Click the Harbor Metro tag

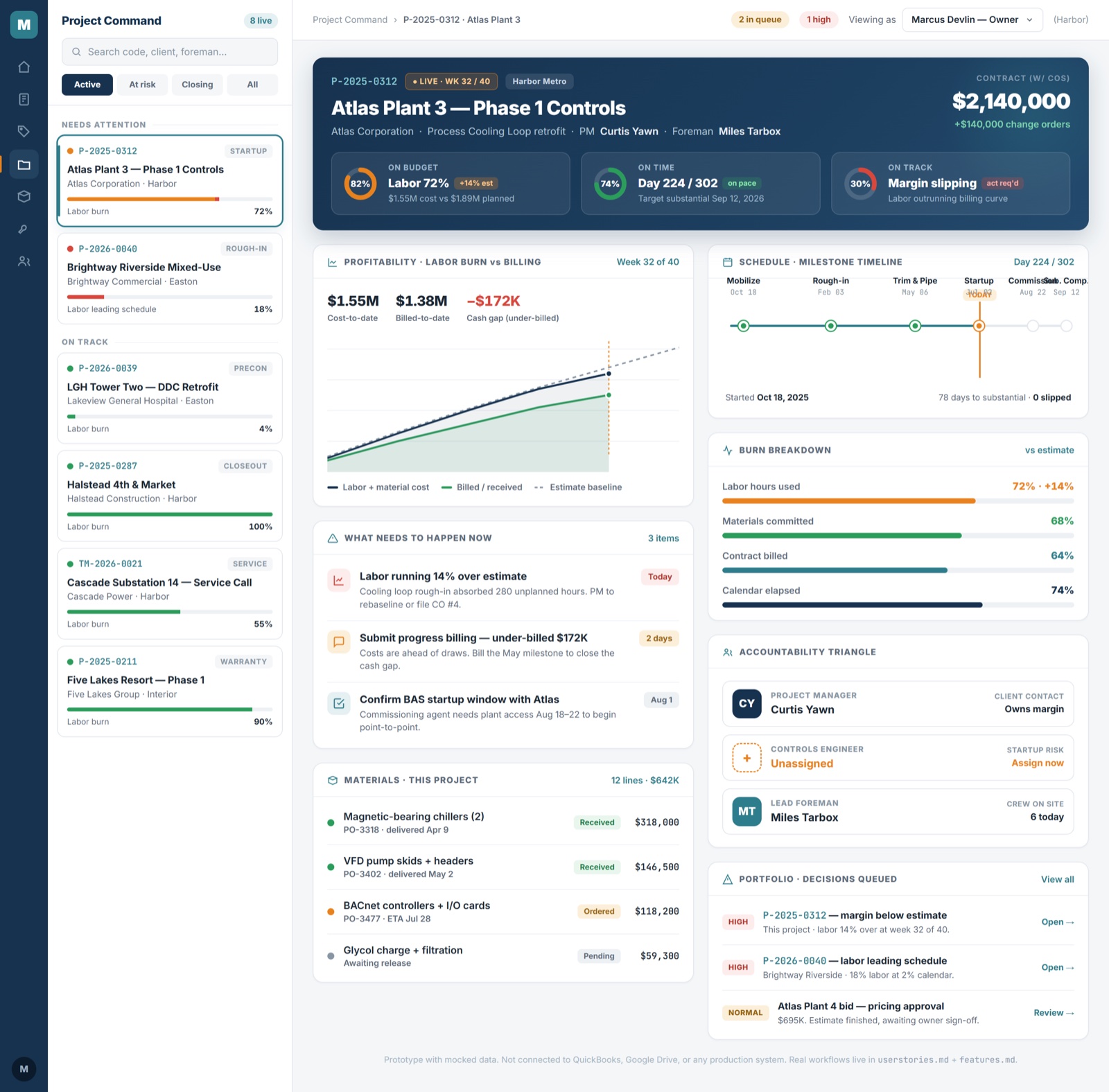[539, 81]
